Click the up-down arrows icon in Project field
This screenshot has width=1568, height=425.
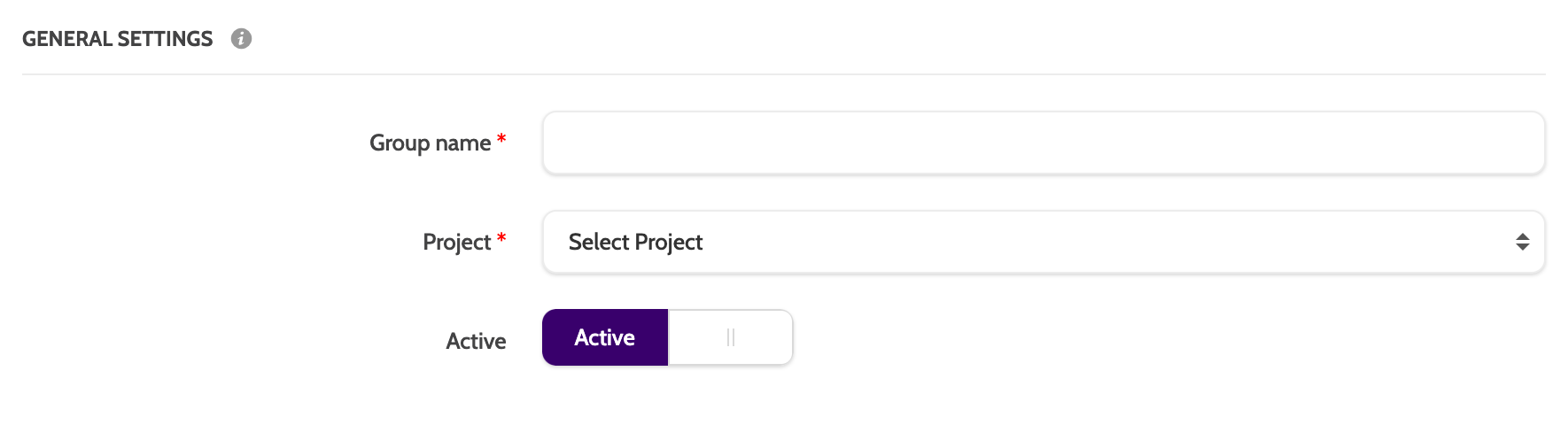point(1522,242)
